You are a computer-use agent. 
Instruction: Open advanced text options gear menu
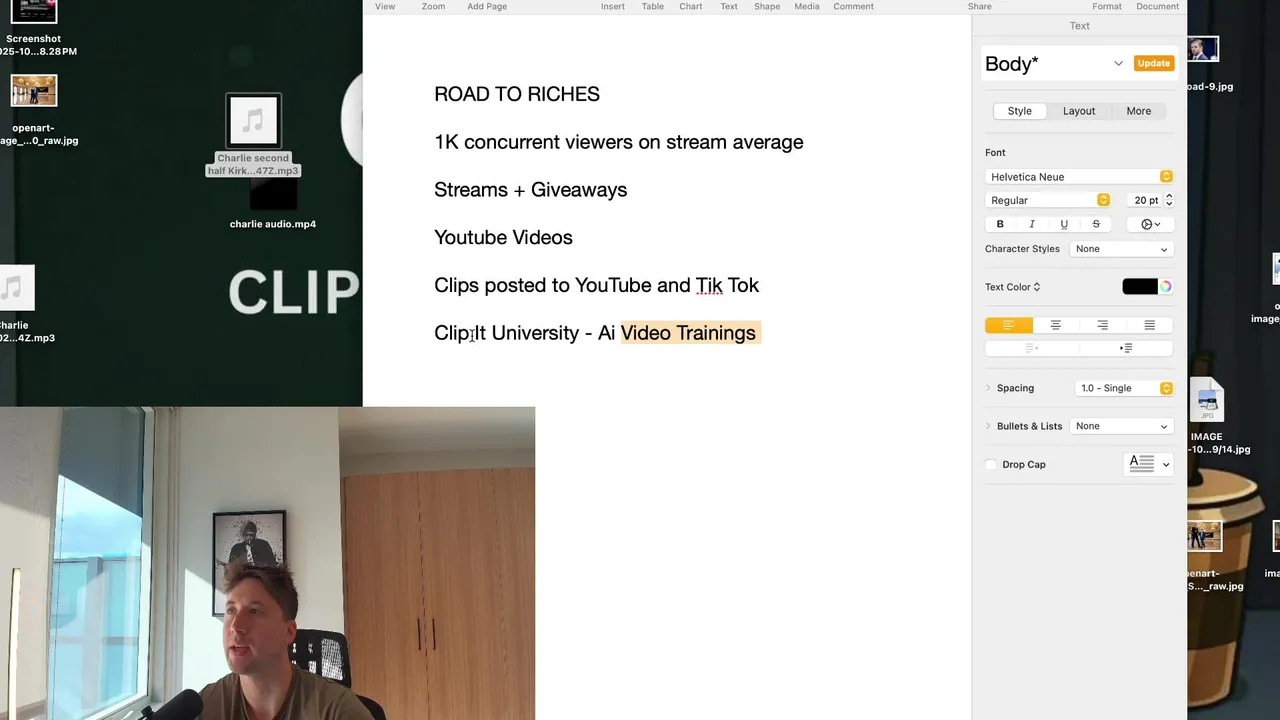coord(1150,224)
